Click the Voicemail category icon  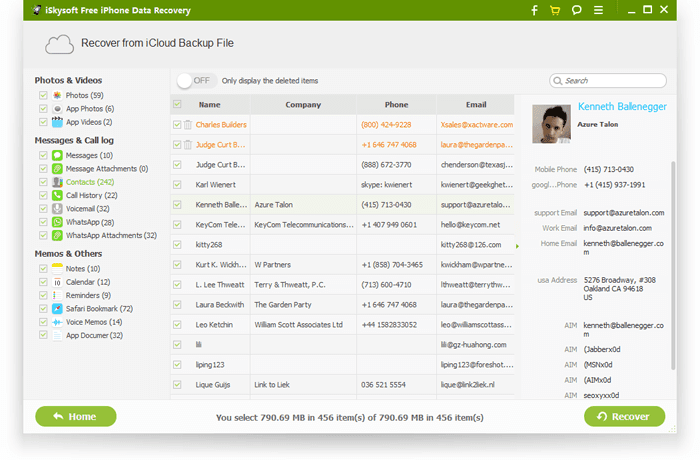click(x=57, y=209)
